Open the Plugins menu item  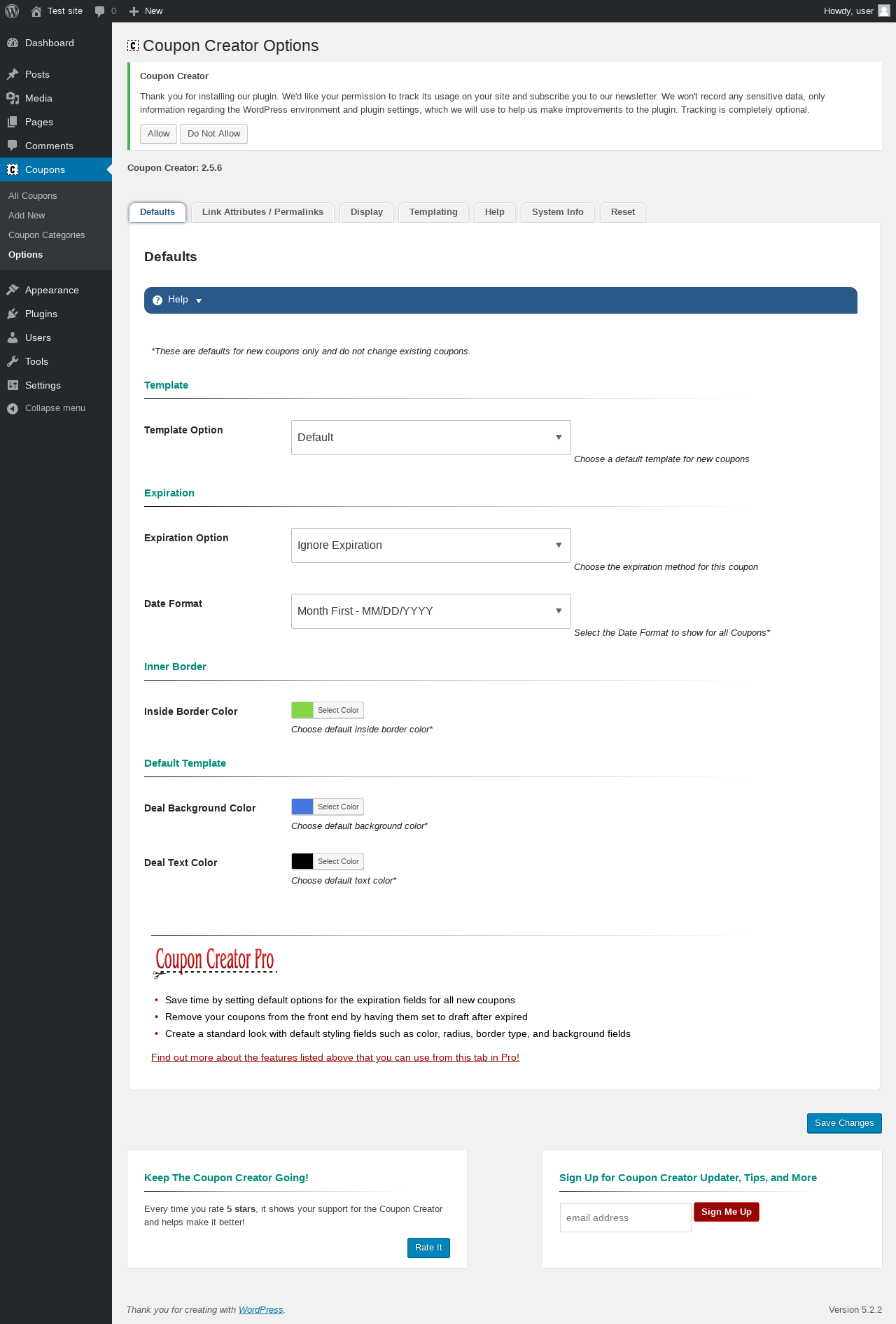[x=56, y=314]
